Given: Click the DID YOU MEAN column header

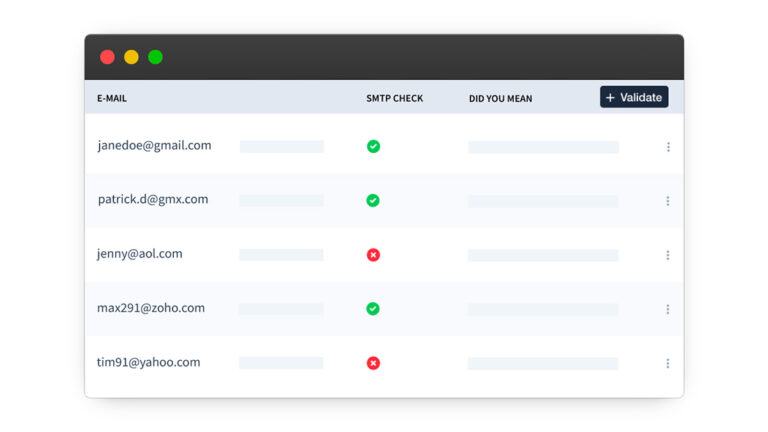Looking at the screenshot, I should 500,99.
